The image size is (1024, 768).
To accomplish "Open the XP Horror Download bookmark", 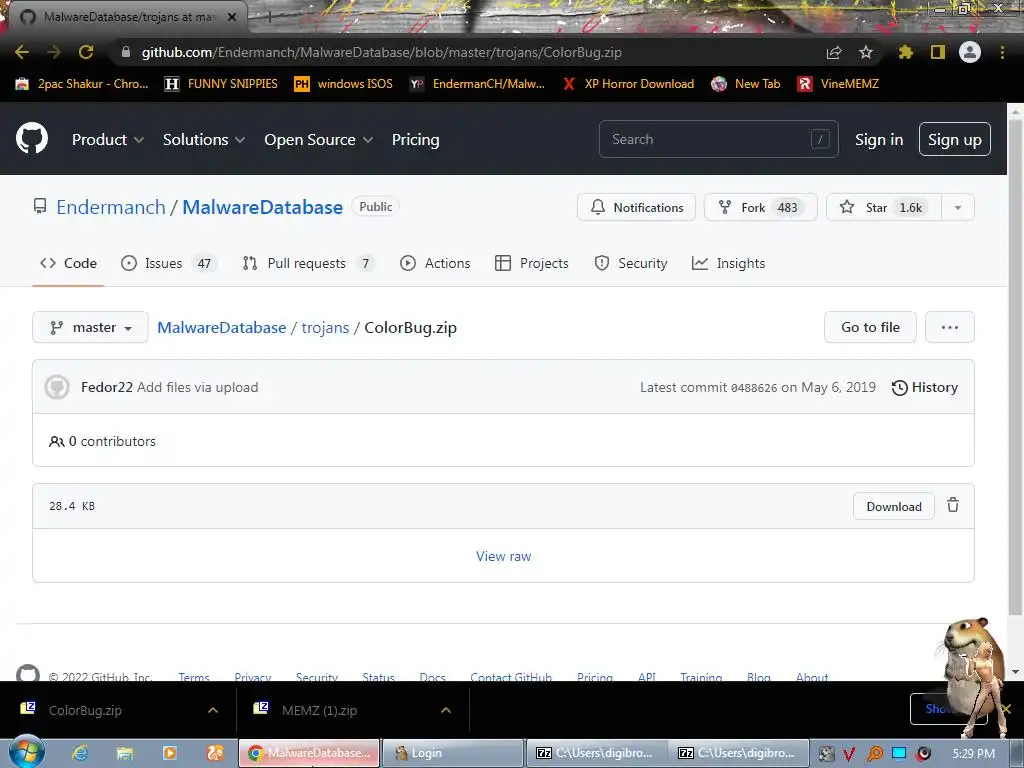I will click(x=628, y=84).
